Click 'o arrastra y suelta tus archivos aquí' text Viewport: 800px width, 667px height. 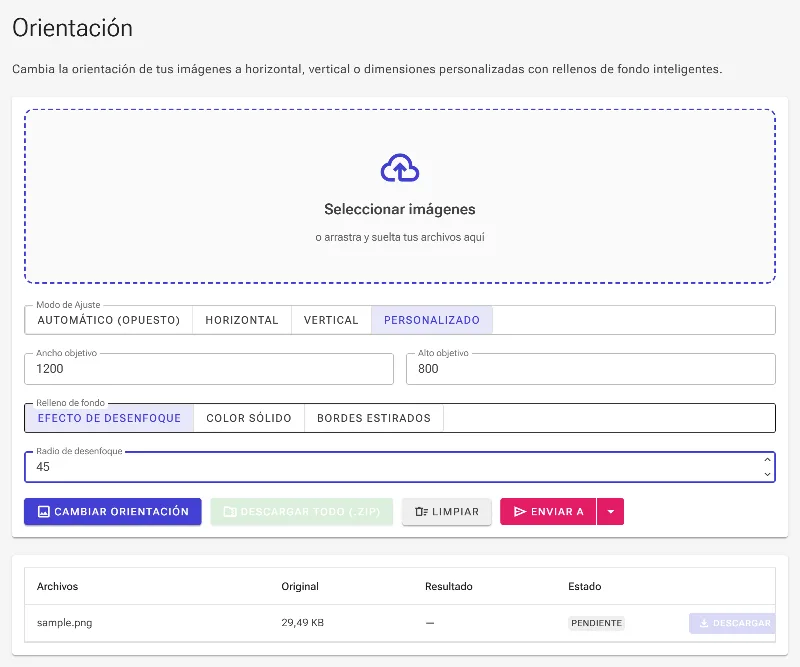tap(400, 237)
